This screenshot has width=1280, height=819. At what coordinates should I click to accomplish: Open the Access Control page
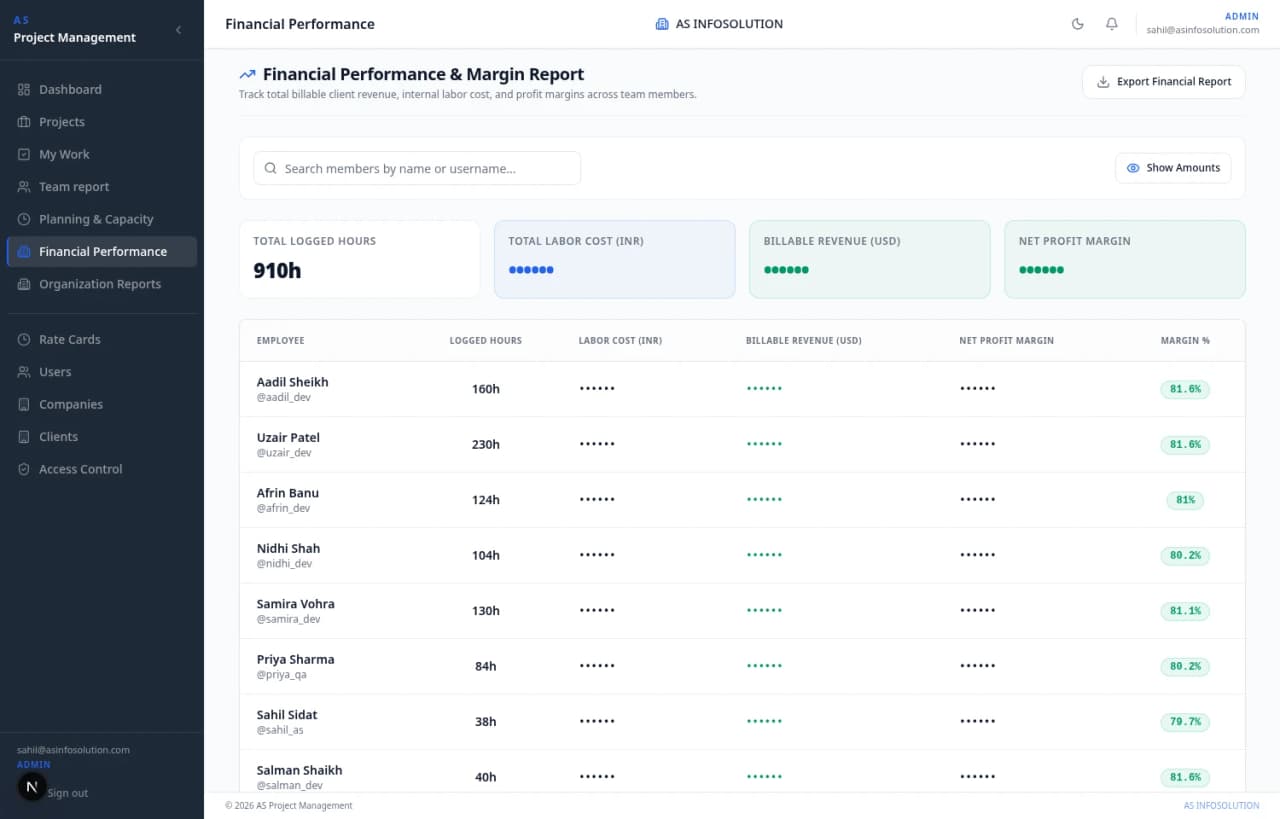coord(102,469)
